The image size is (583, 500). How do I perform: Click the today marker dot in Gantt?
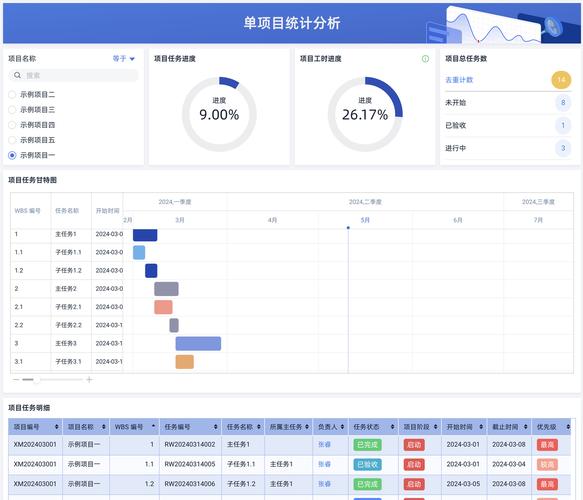pyautogui.click(x=348, y=228)
